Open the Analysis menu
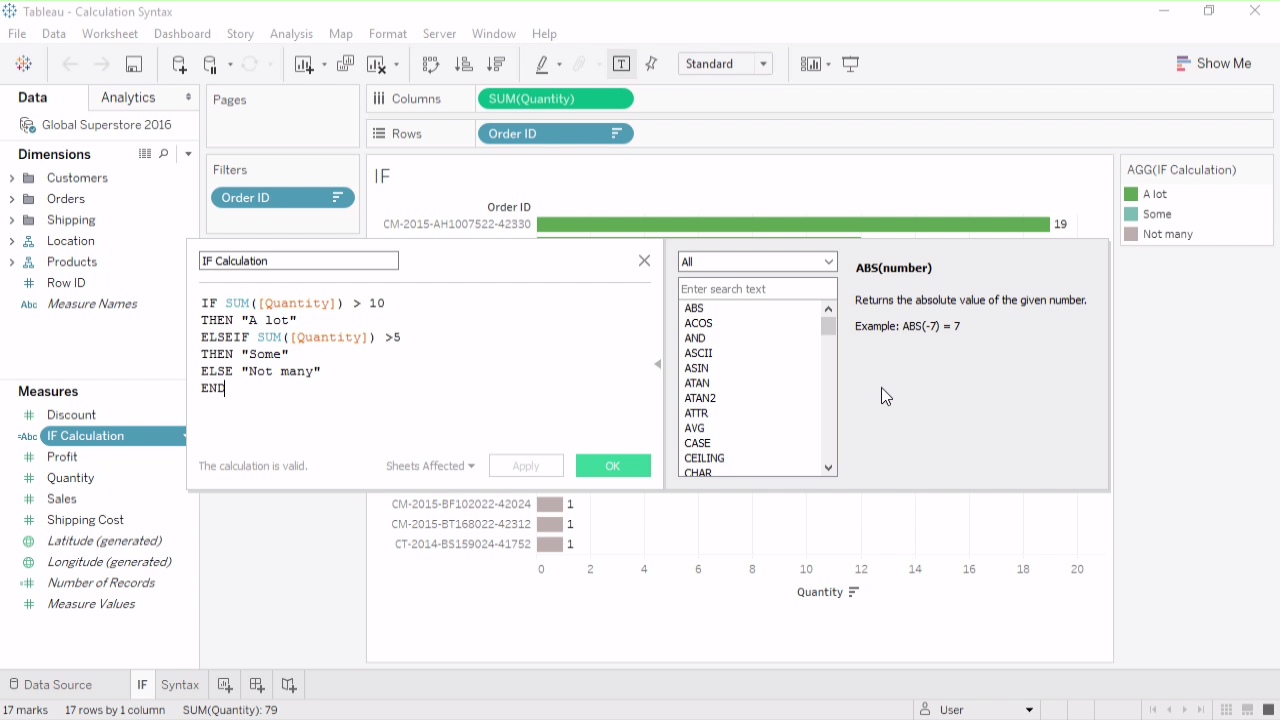The width and height of the screenshot is (1280, 720). click(x=291, y=34)
